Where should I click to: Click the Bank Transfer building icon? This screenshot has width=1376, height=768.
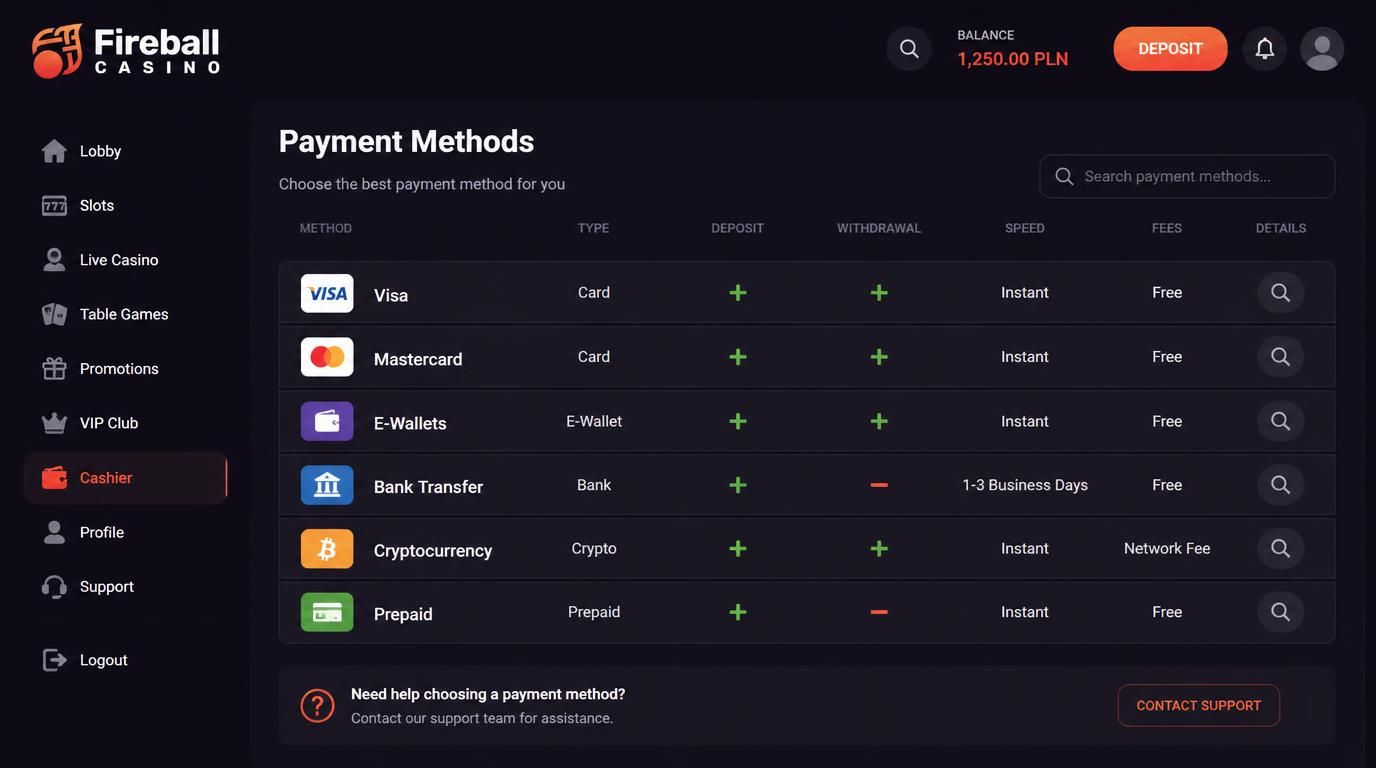(x=327, y=485)
